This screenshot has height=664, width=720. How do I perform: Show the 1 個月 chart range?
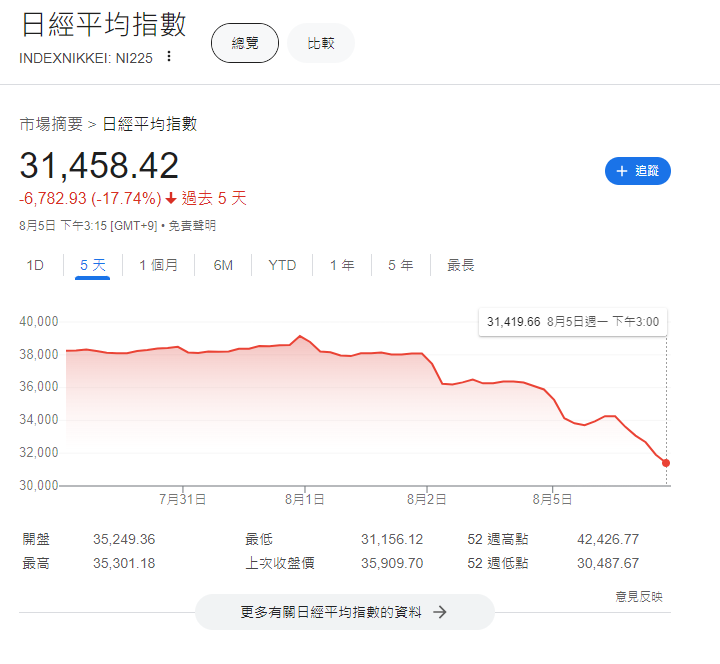point(158,265)
